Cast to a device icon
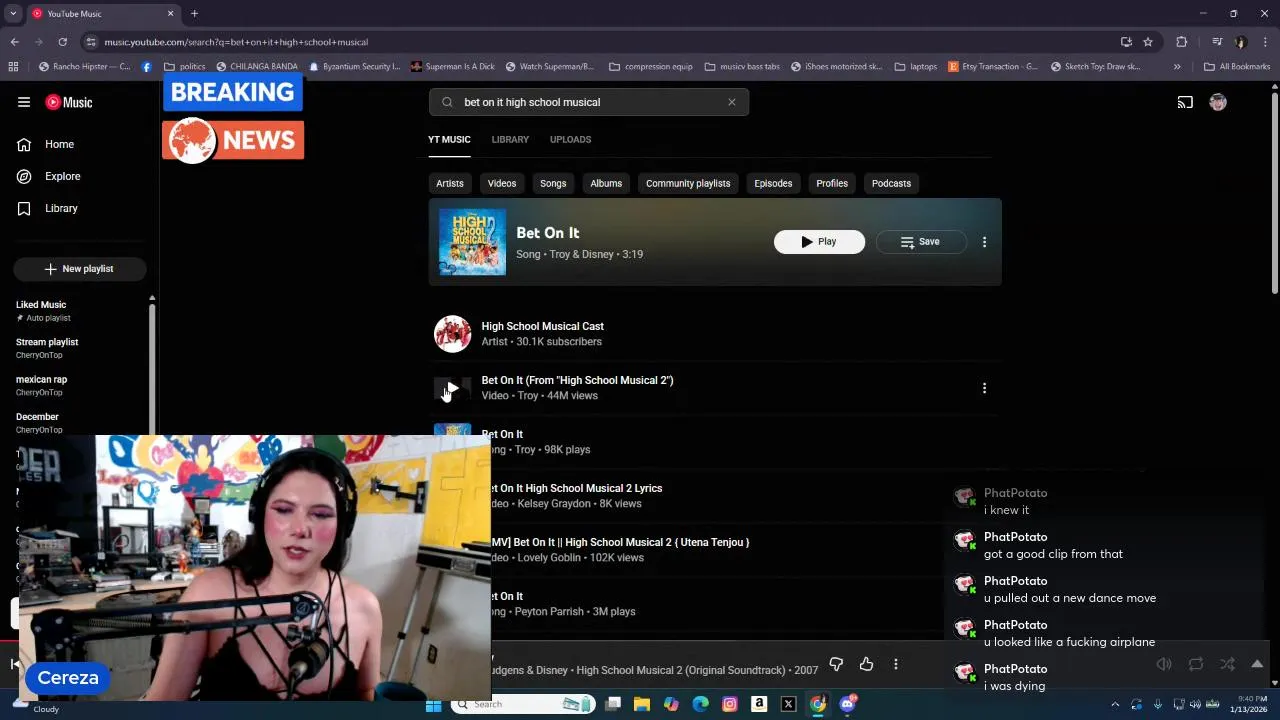Viewport: 1280px width, 720px height. click(1185, 102)
